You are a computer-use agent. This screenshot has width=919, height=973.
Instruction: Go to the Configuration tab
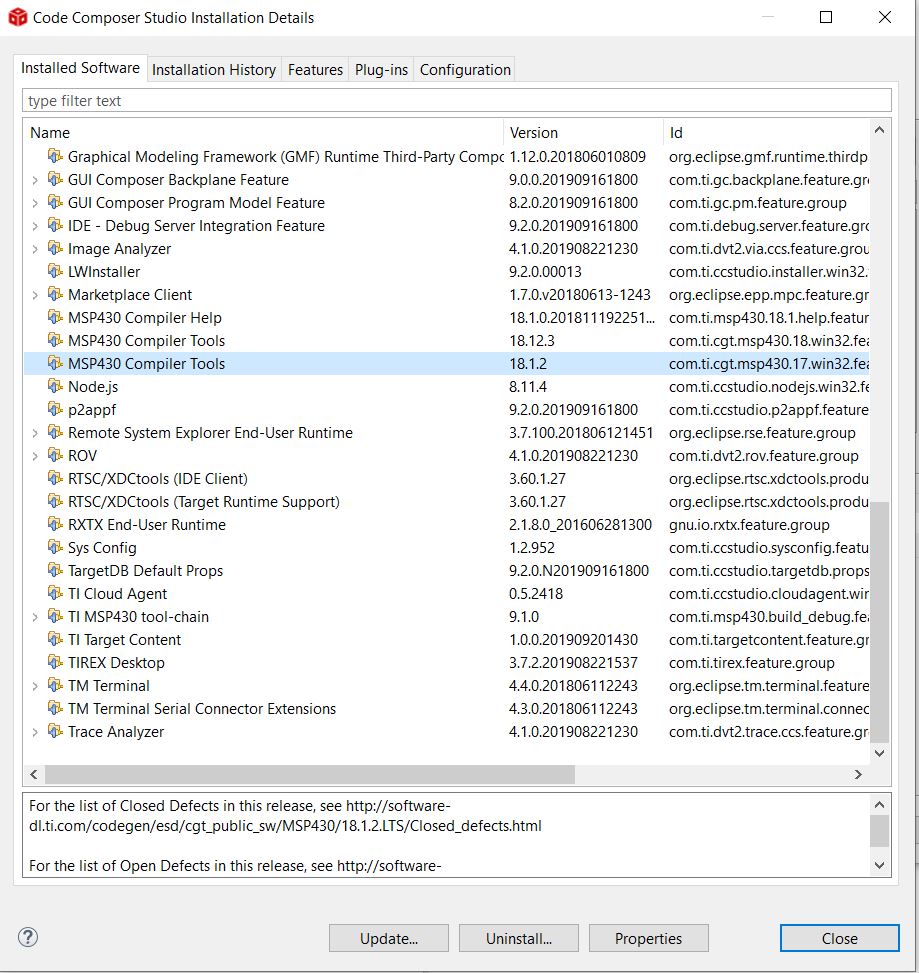(x=465, y=70)
